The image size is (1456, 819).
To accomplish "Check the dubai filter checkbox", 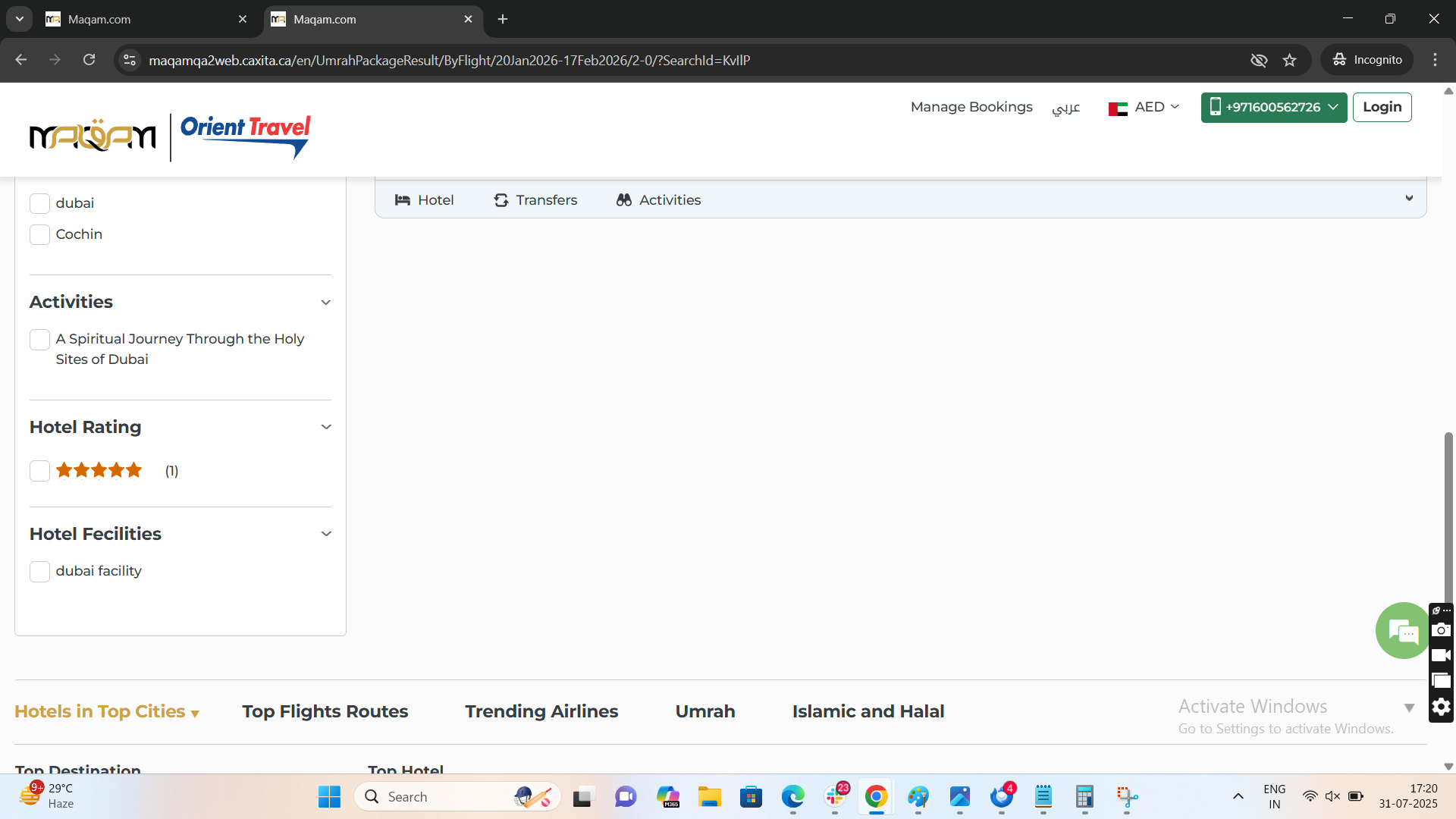I will 39,203.
